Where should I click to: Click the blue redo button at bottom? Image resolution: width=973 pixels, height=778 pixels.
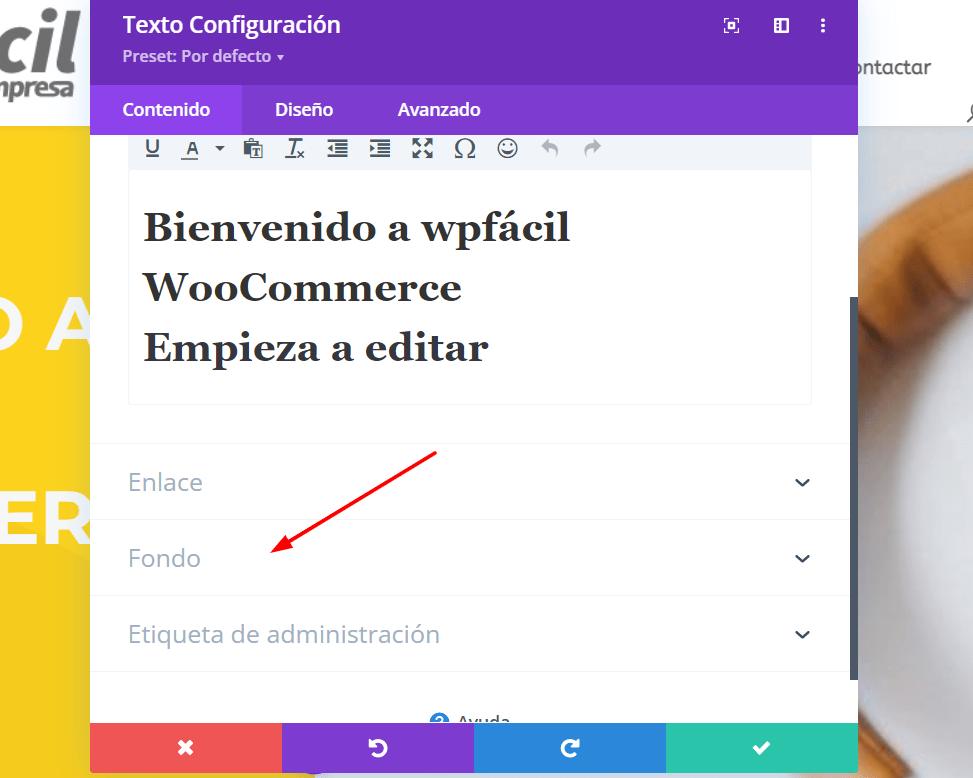pyautogui.click(x=570, y=748)
